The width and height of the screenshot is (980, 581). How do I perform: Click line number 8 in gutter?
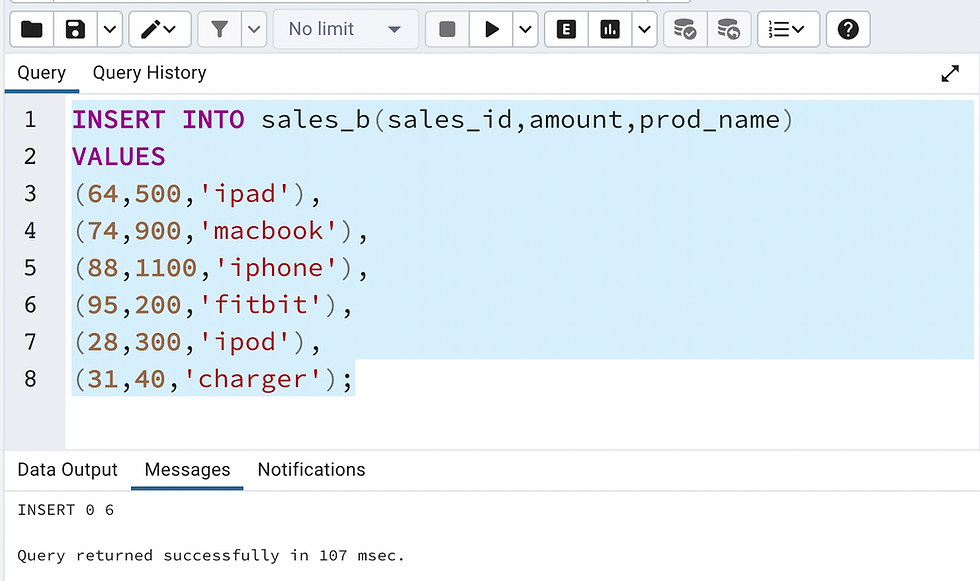tap(30, 379)
